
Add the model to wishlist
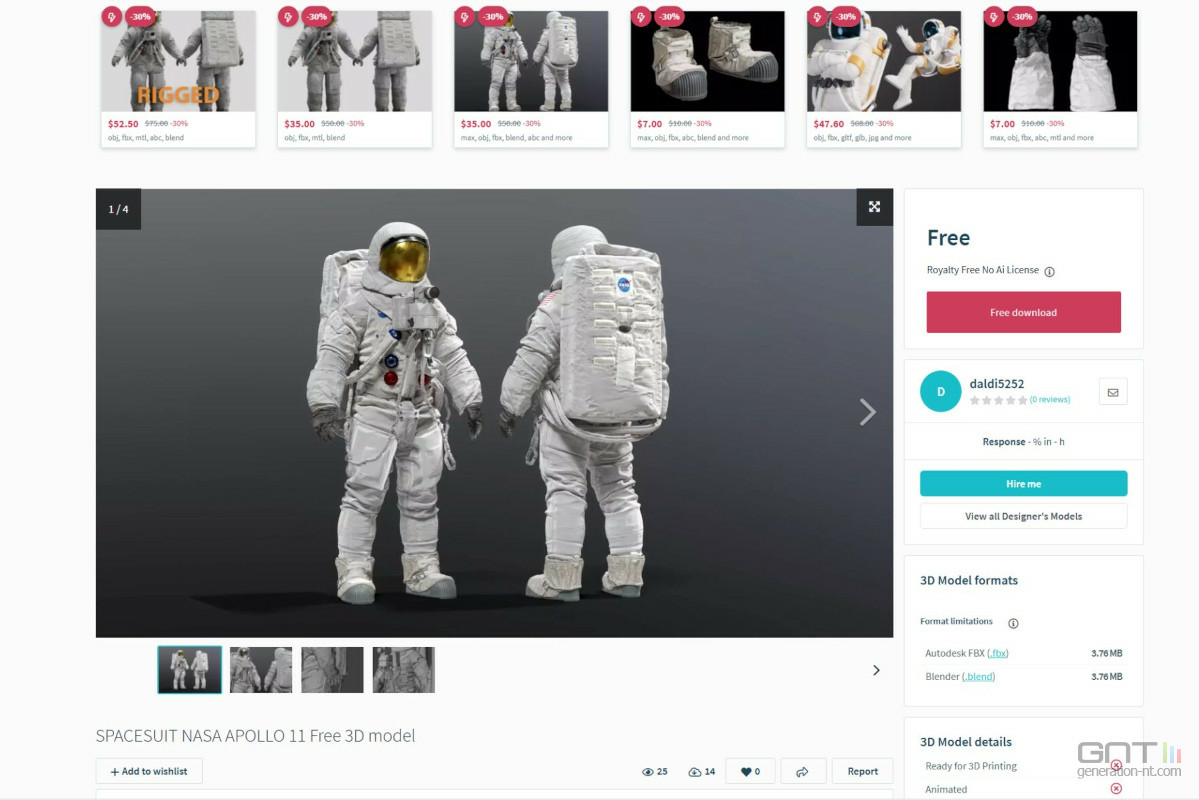coord(149,771)
